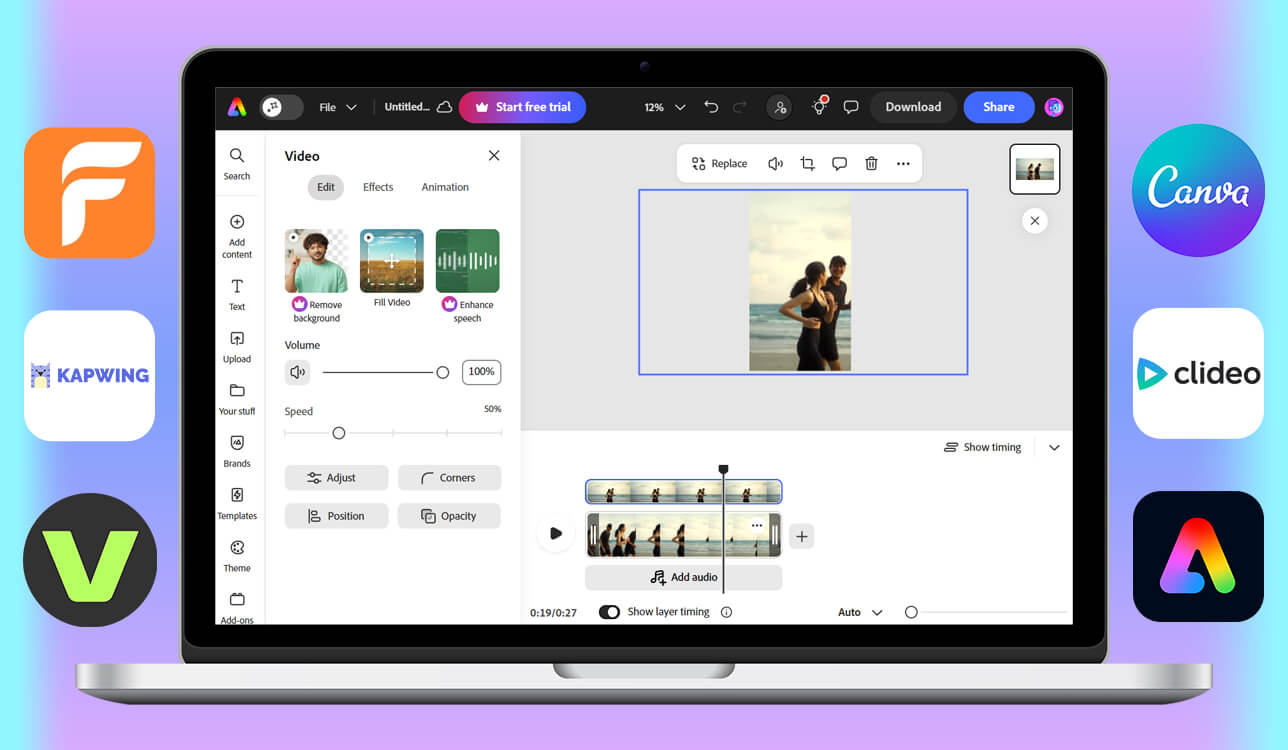Click the X button below page thumbnail
Image resolution: width=1288 pixels, height=750 pixels.
point(1035,221)
